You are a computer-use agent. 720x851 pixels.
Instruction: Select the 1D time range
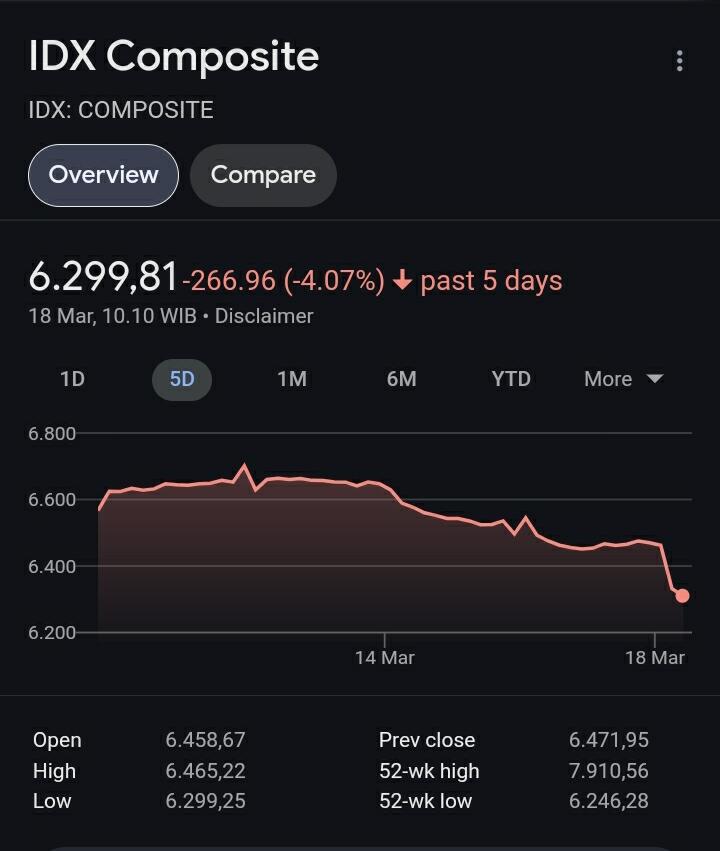72,379
